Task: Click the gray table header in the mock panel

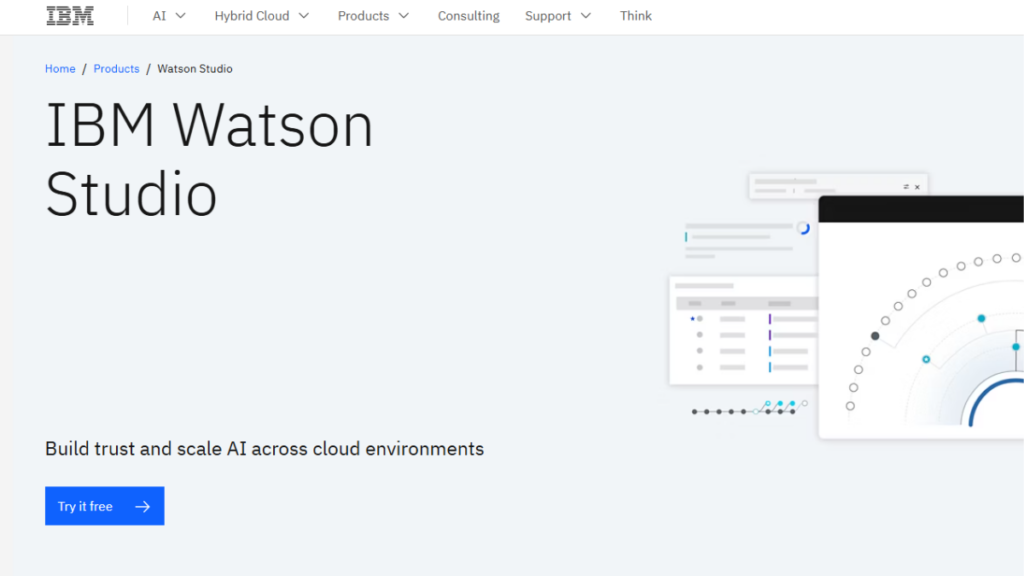Action: point(743,304)
